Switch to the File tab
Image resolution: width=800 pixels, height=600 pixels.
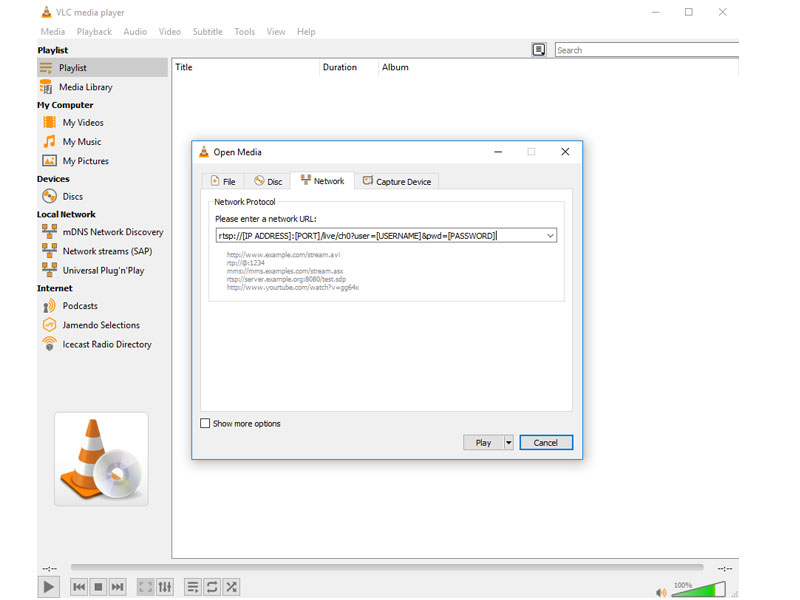coord(223,182)
